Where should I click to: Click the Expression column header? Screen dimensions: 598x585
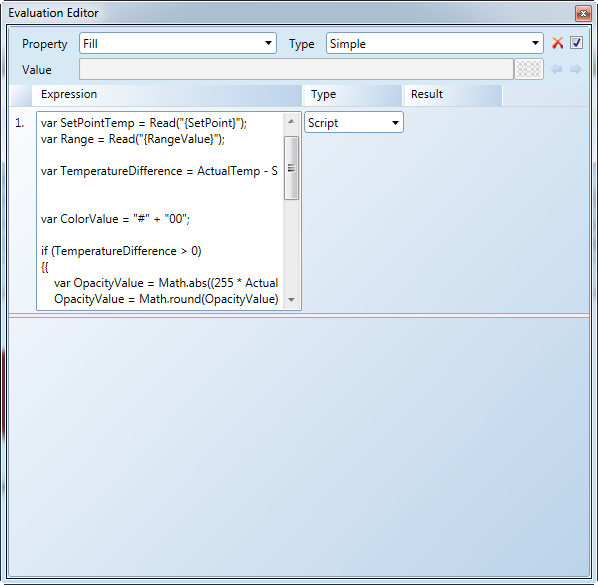pyautogui.click(x=167, y=95)
